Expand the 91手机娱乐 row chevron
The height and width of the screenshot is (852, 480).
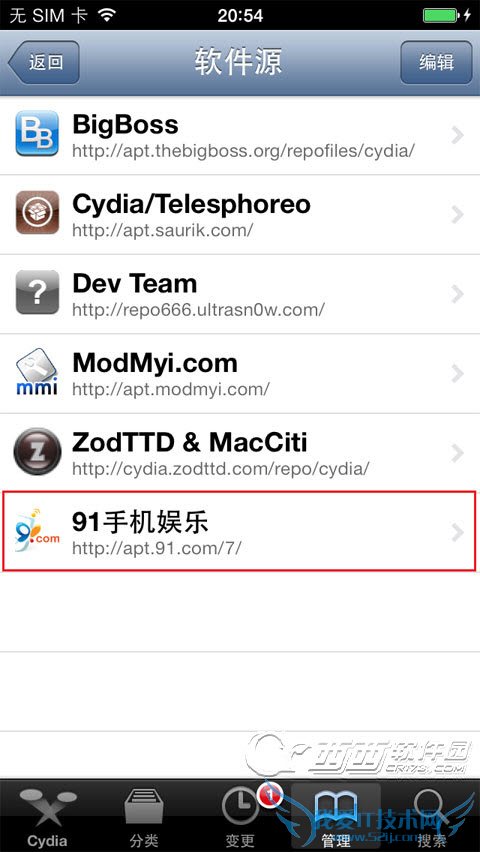[458, 532]
